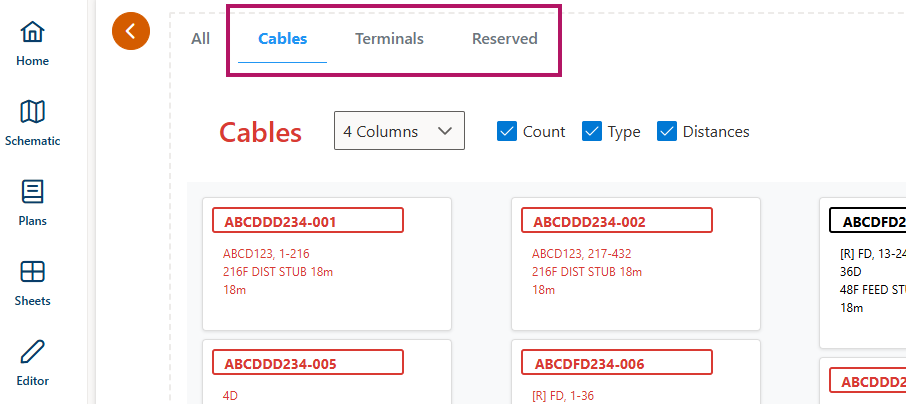This screenshot has height=404, width=906.
Task: Click the orange back arrow button
Action: pos(131,31)
